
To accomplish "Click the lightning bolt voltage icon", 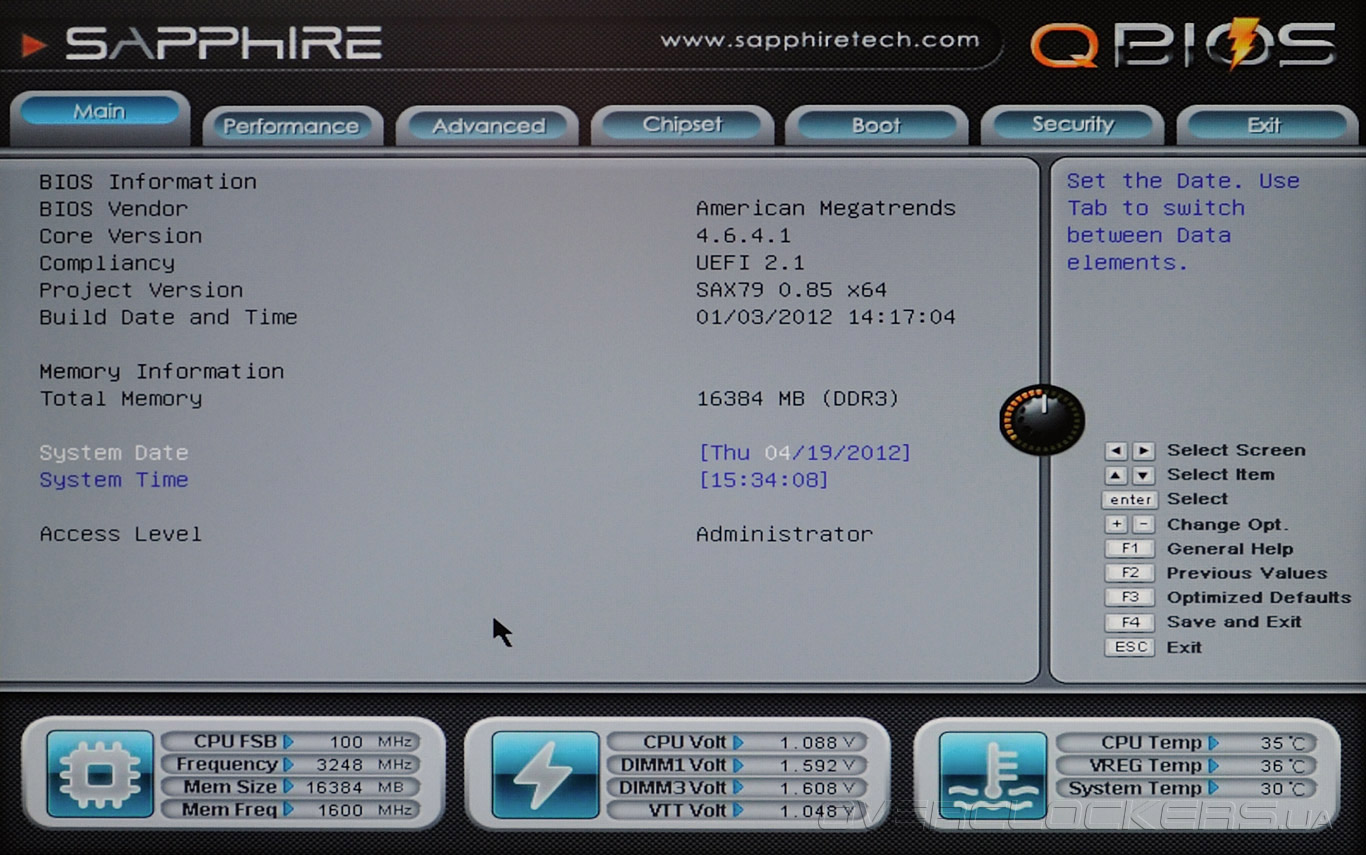I will (x=545, y=775).
